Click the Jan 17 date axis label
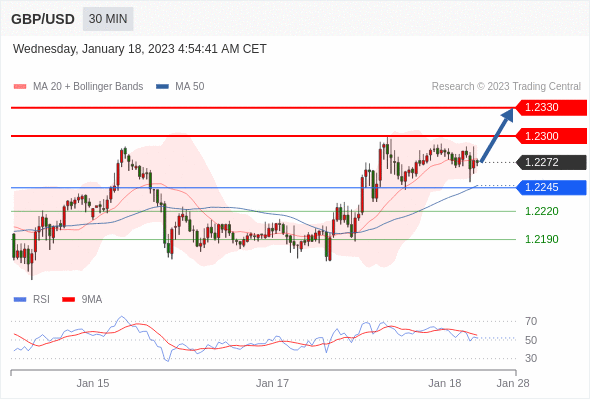 pos(272,383)
